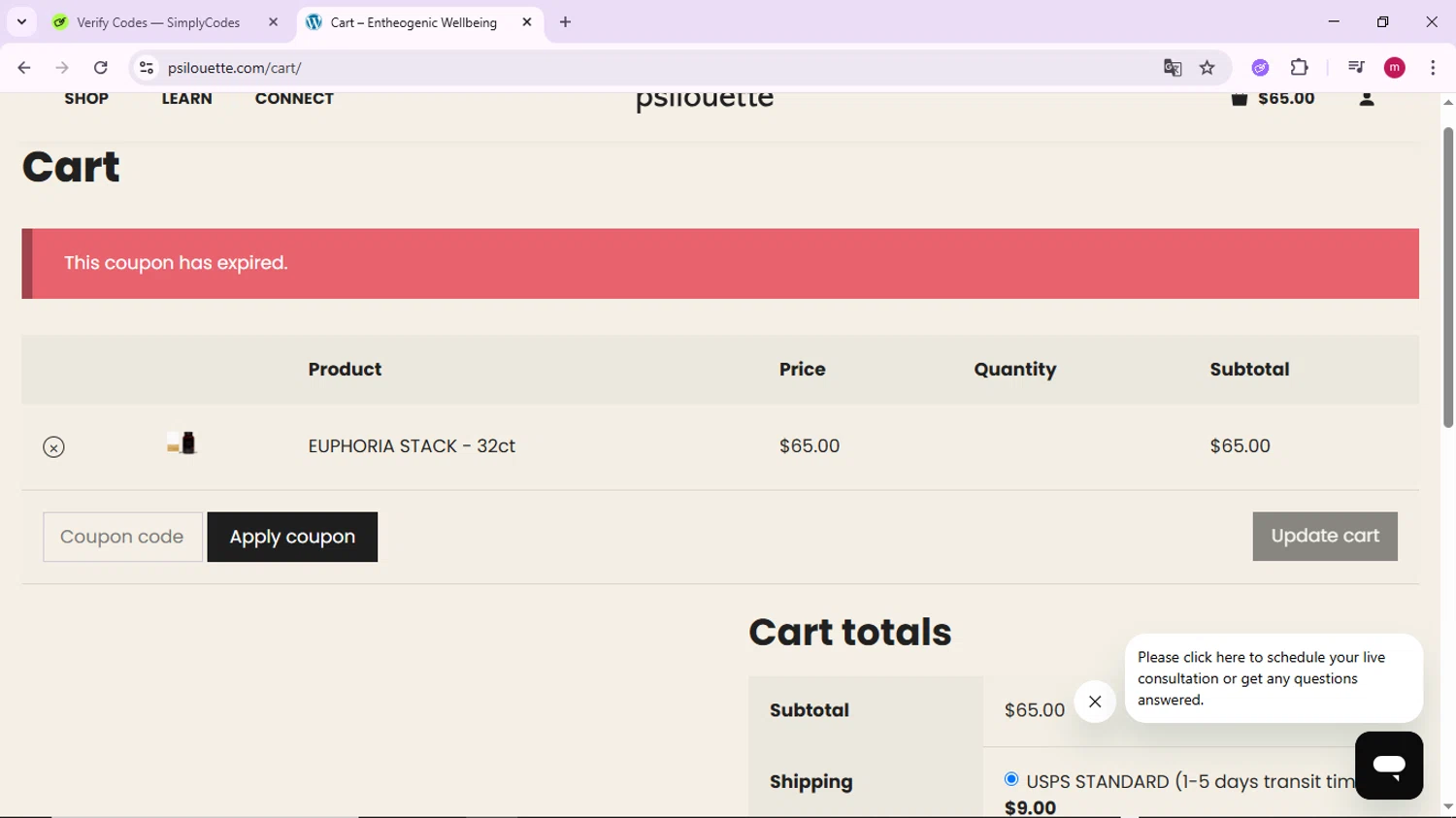Screen dimensions: 1456x818
Task: Open the Chrome profile avatar
Action: (x=1395, y=68)
